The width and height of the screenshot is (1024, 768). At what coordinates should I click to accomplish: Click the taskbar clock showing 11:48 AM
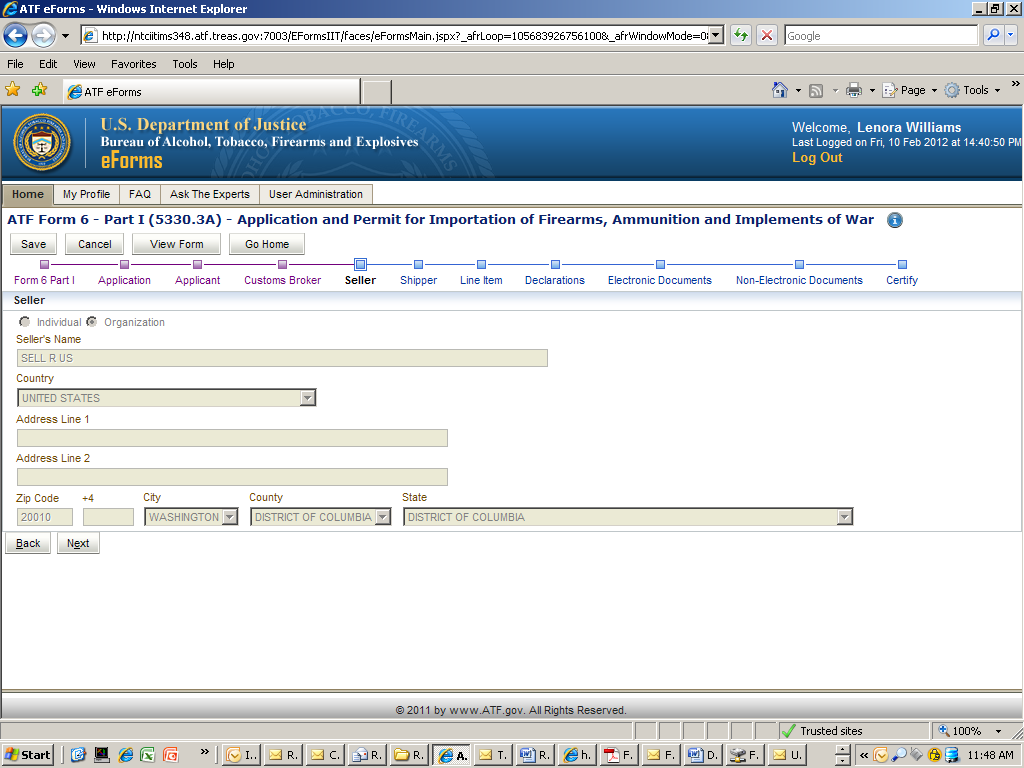990,755
